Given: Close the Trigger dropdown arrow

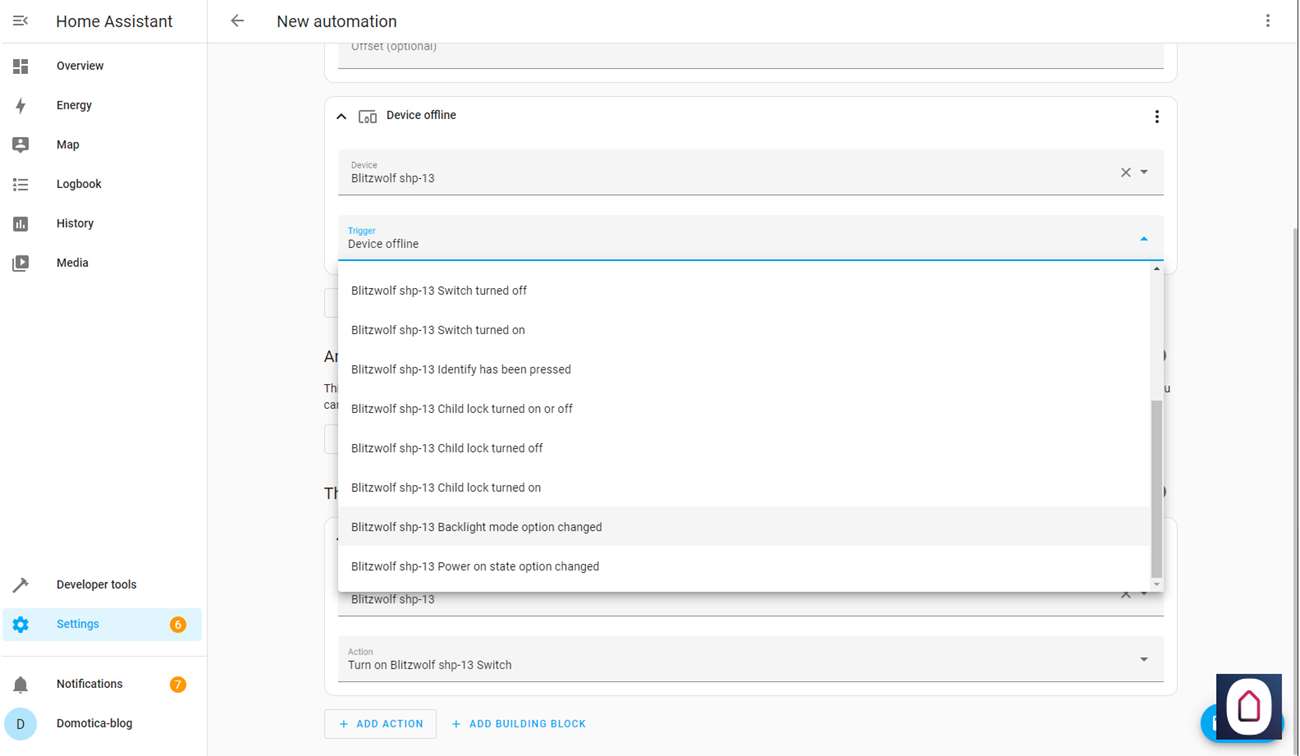Looking at the screenshot, I should point(1143,239).
